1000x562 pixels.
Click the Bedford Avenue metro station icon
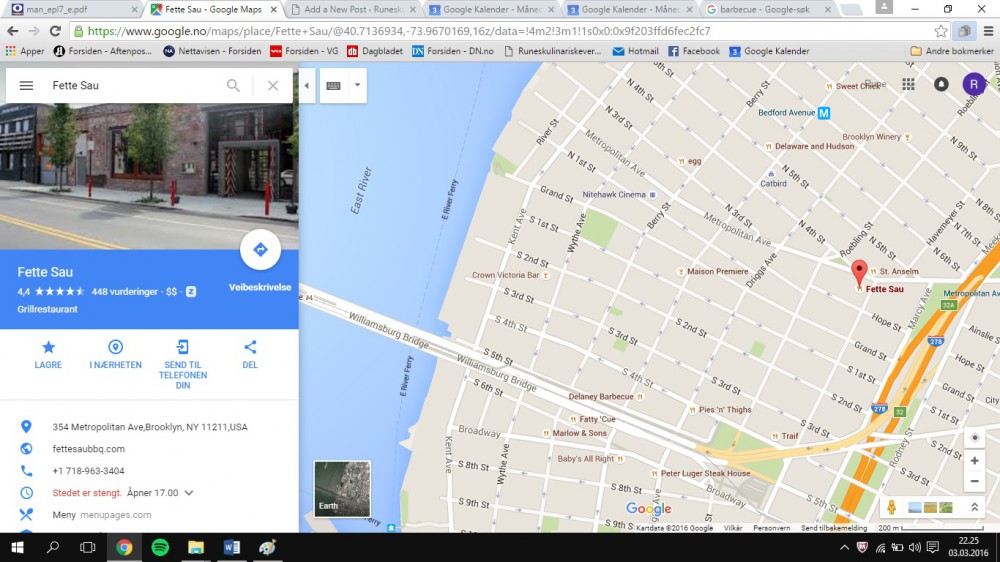pos(824,113)
